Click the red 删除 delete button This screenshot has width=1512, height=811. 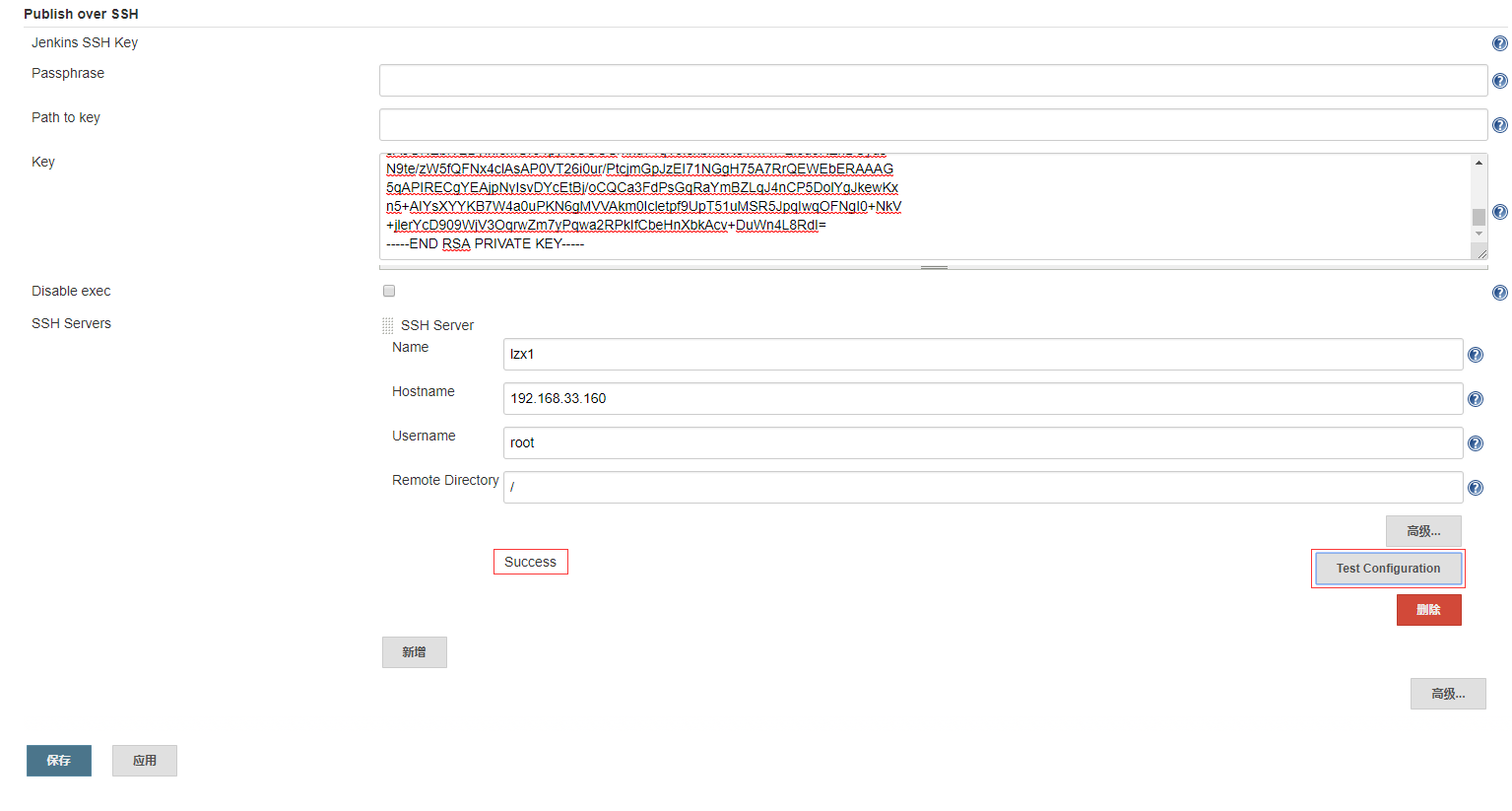[1428, 610]
